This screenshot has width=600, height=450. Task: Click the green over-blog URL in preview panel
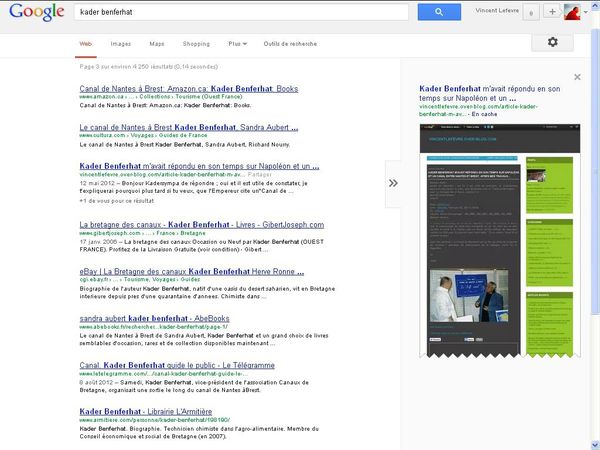coord(478,110)
